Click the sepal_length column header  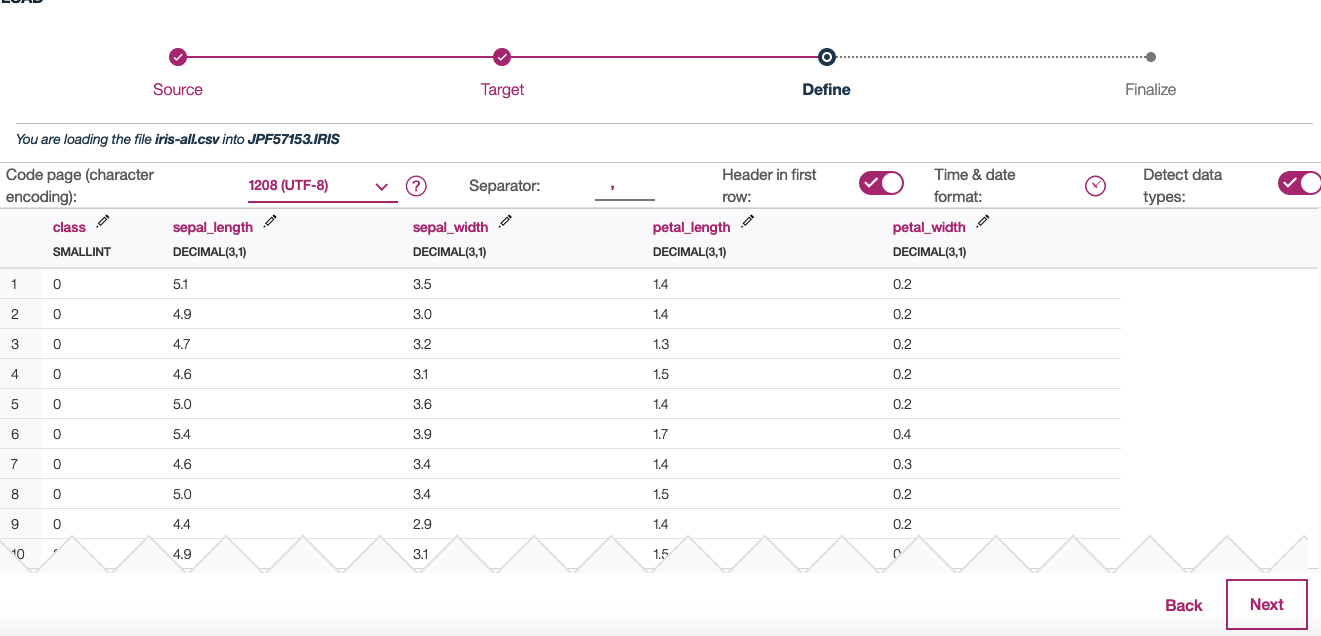pyautogui.click(x=213, y=228)
